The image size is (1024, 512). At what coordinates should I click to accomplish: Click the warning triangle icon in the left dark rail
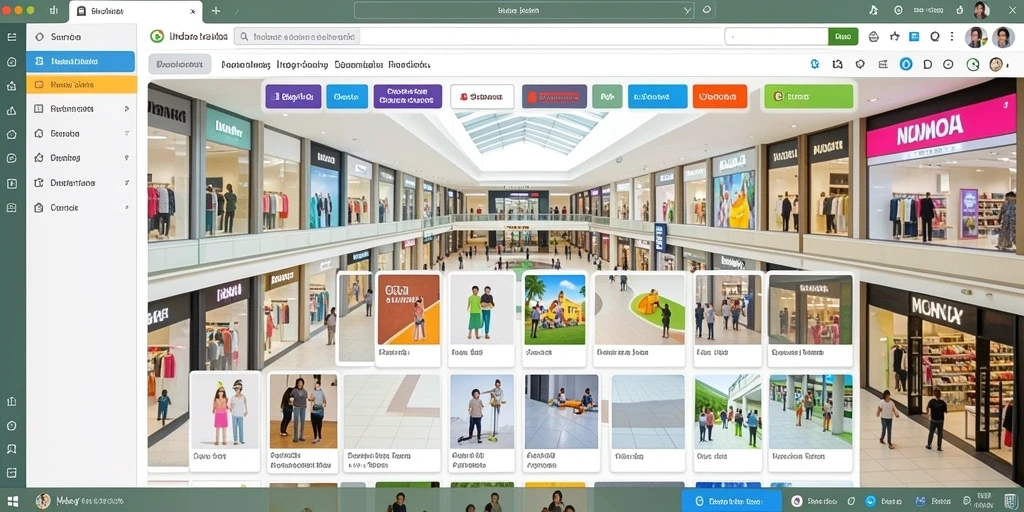pyautogui.click(x=11, y=110)
